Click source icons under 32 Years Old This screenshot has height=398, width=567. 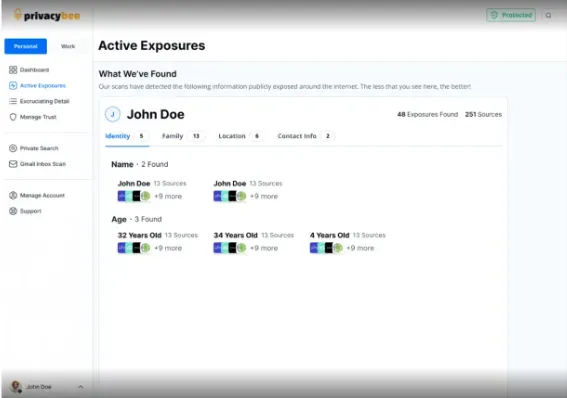click(x=134, y=248)
